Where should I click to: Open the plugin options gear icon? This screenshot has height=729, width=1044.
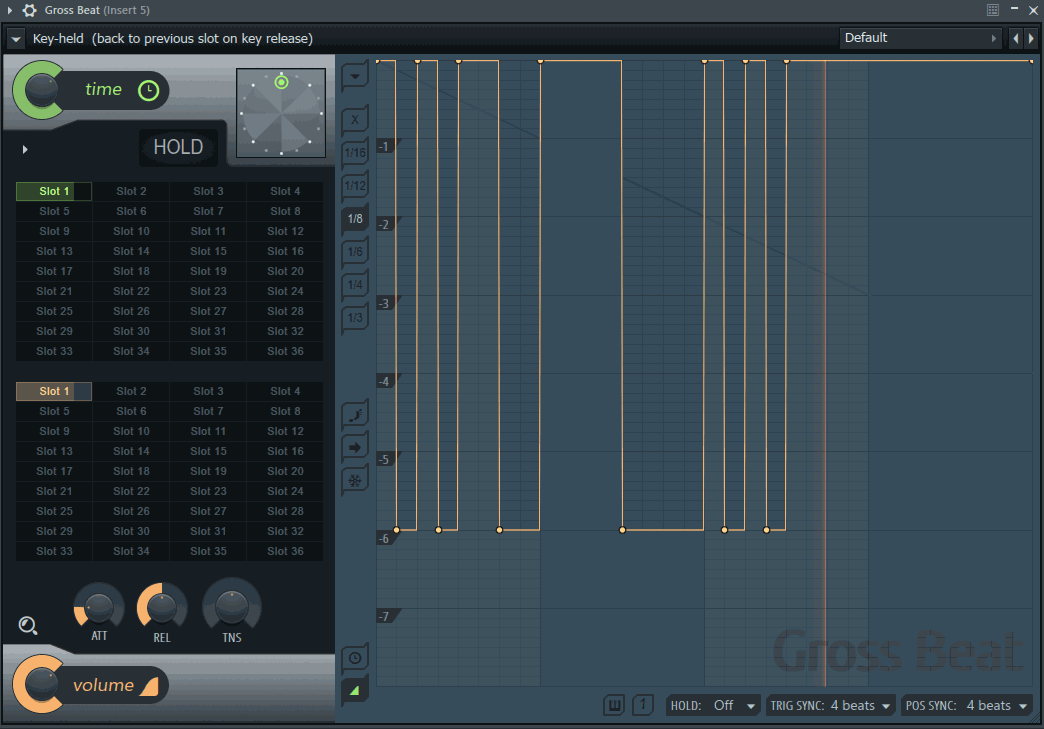[29, 10]
